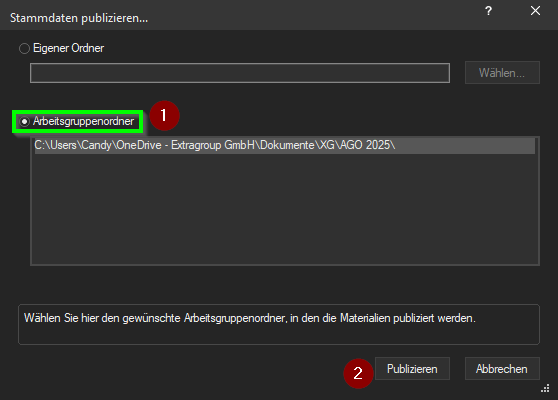Focus the empty custom folder path field

point(240,73)
